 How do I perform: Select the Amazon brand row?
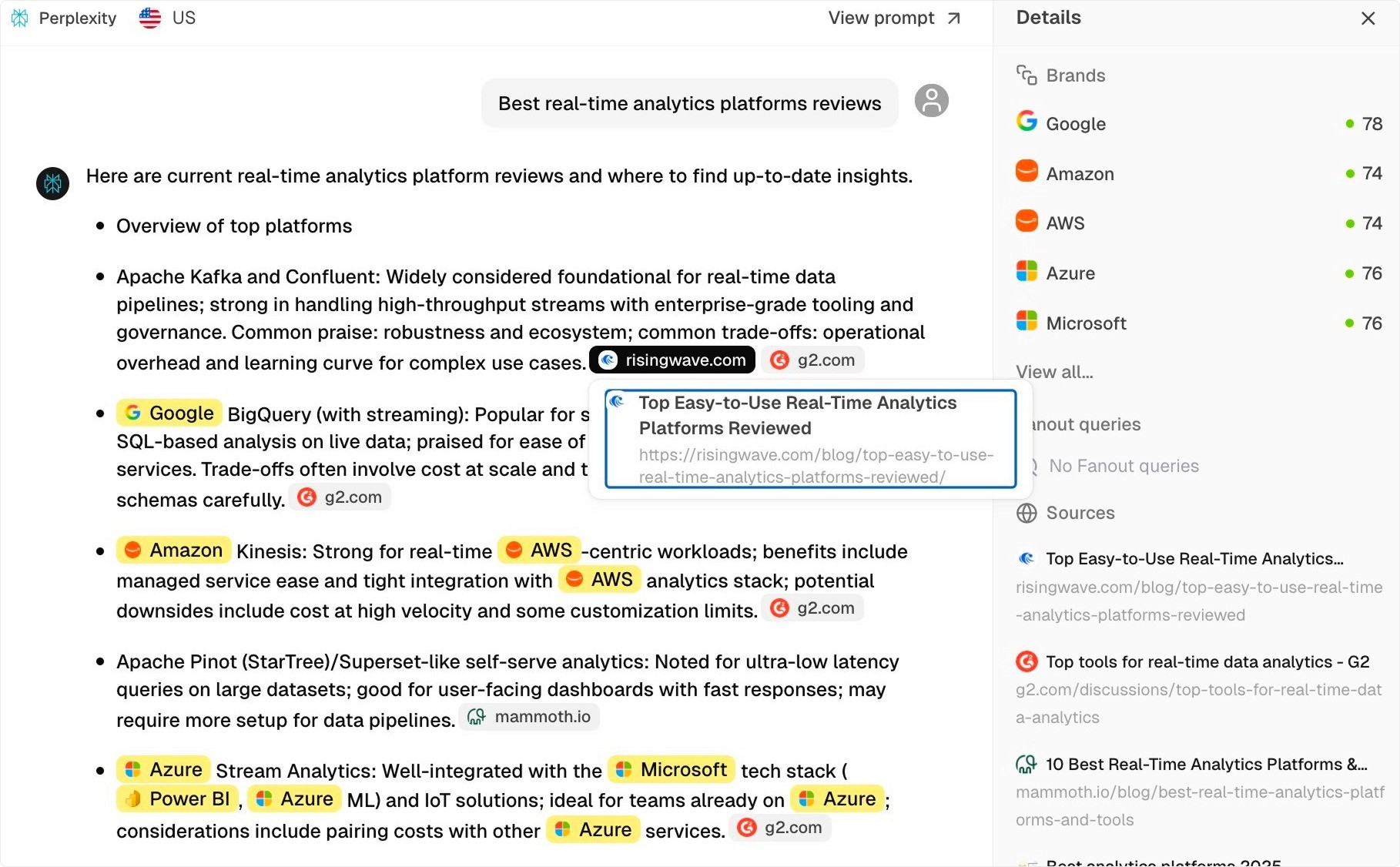1199,173
